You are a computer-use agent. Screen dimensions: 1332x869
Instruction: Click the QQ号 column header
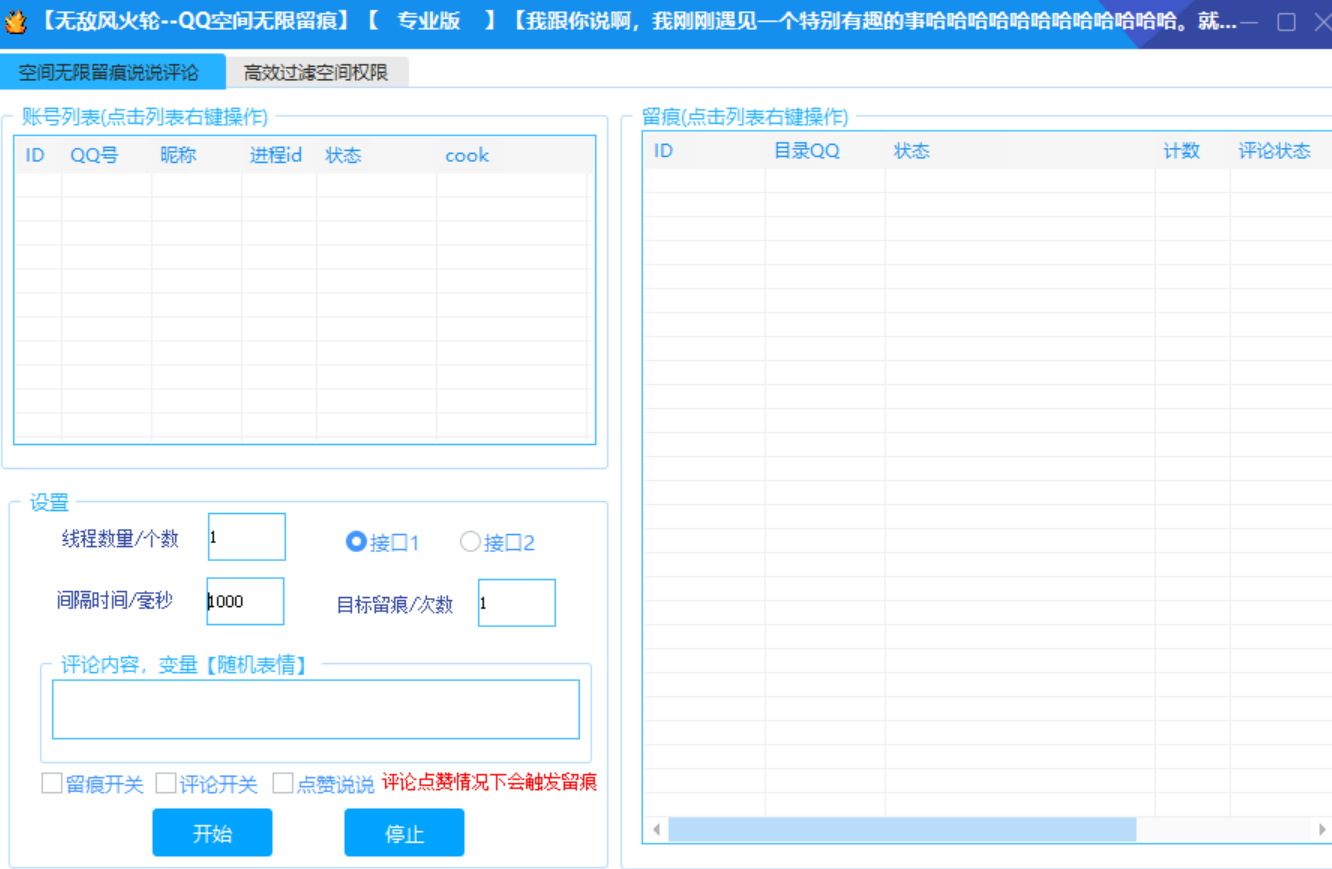click(x=94, y=155)
